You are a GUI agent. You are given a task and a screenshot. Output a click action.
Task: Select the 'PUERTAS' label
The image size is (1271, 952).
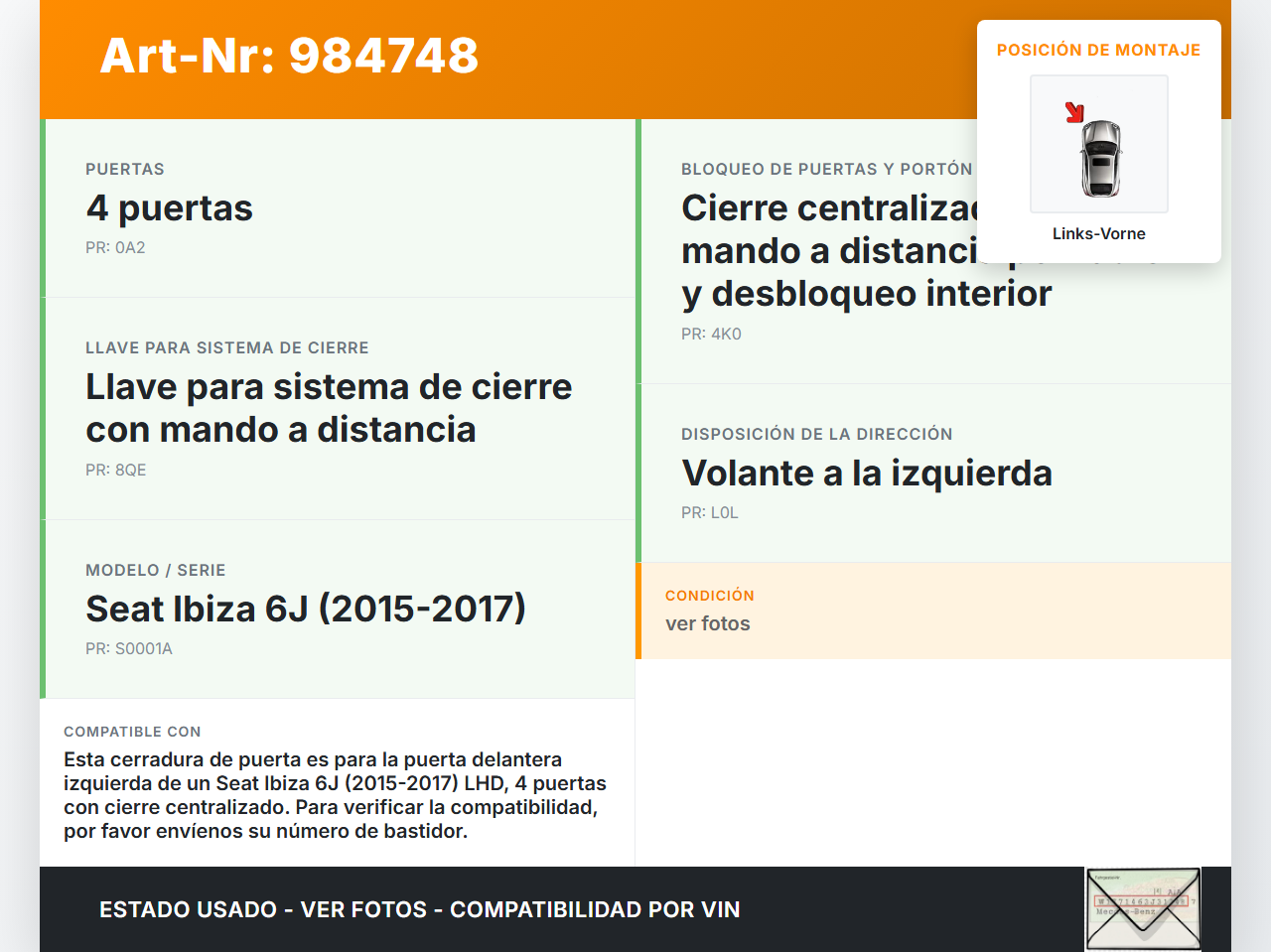(125, 169)
